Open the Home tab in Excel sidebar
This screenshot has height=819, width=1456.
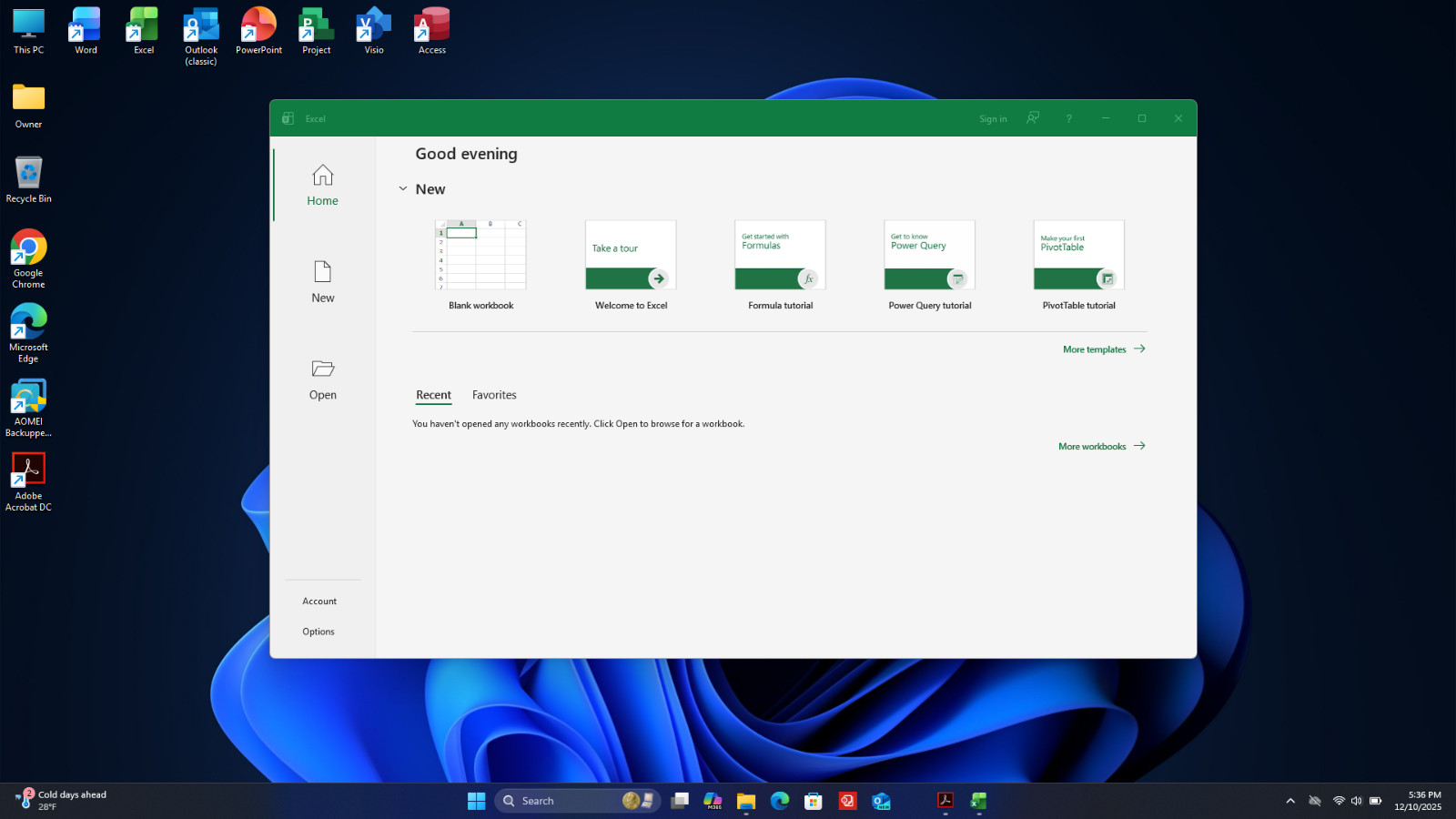tap(322, 186)
